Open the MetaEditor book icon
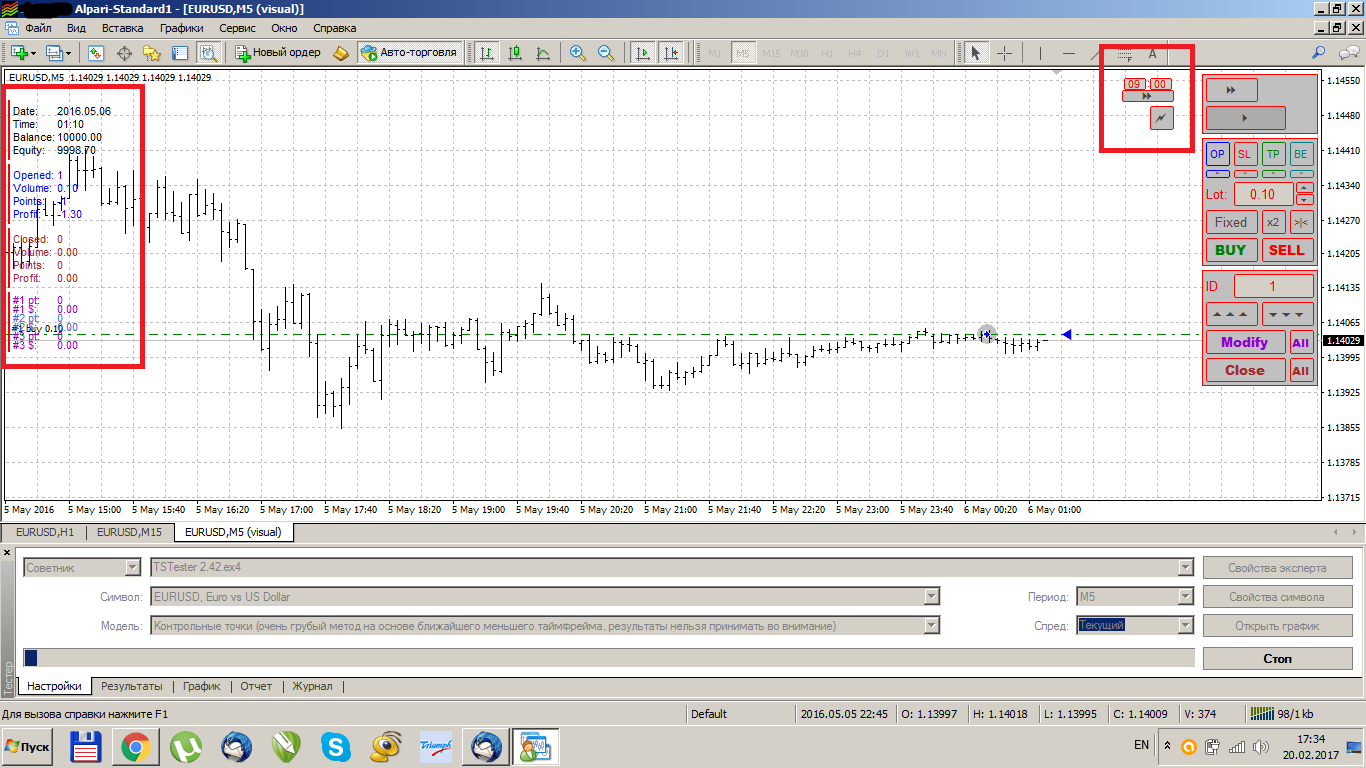 [341, 52]
